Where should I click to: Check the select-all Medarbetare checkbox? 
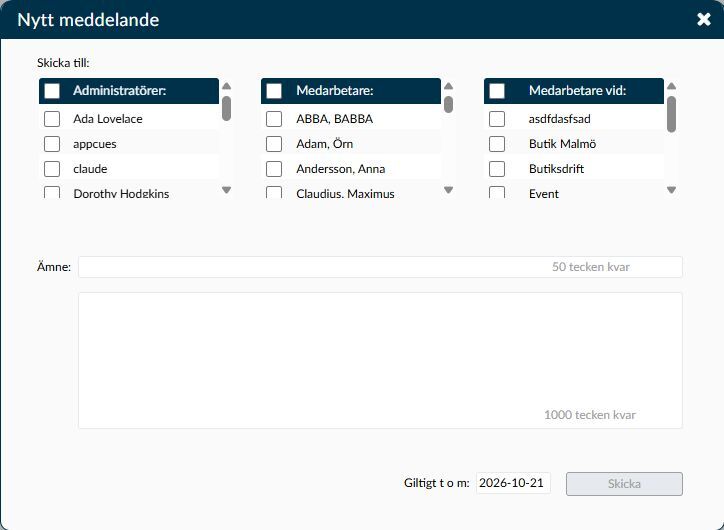pyautogui.click(x=274, y=91)
